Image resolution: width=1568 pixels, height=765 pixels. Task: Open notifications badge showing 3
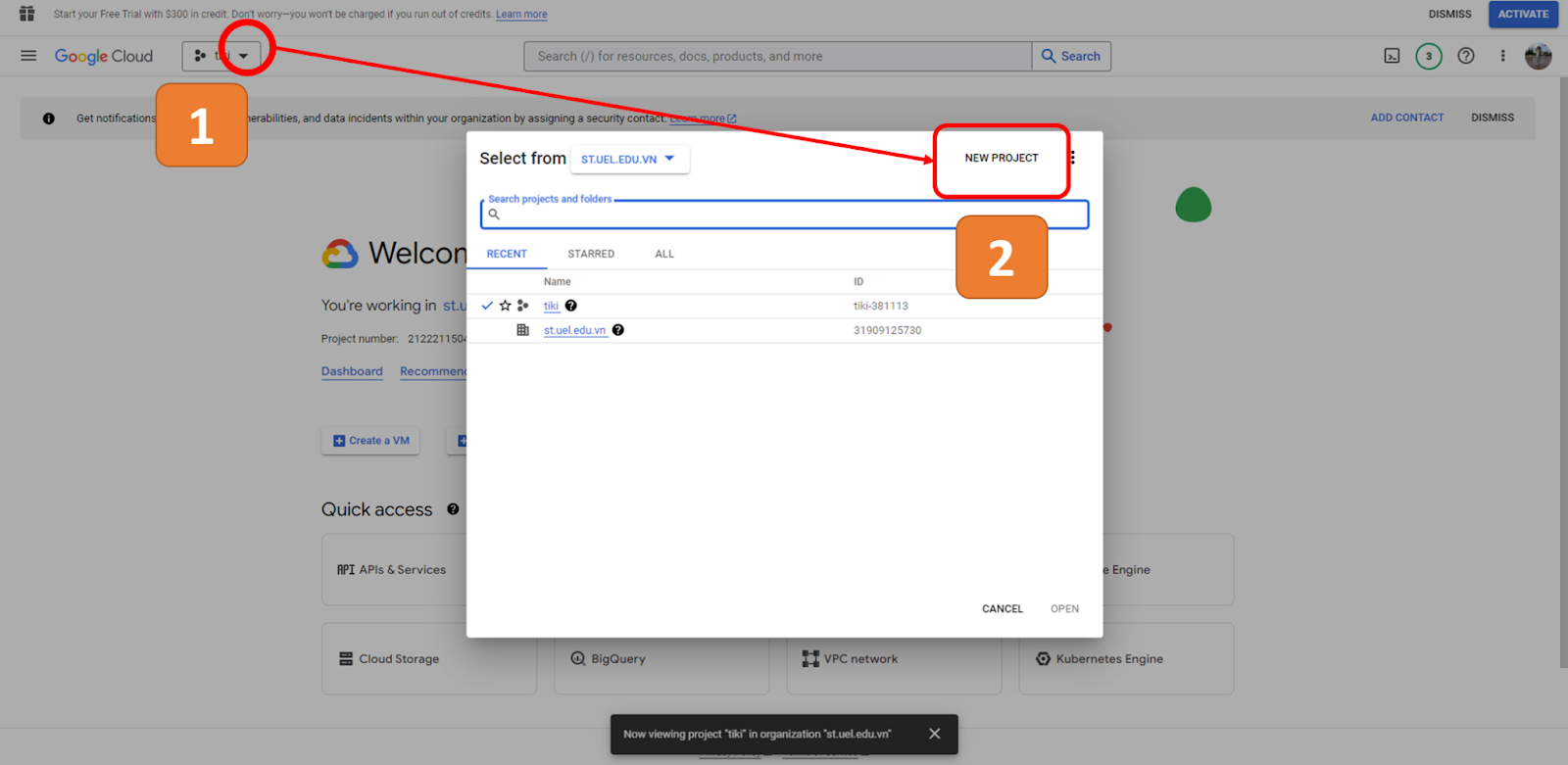[x=1429, y=56]
